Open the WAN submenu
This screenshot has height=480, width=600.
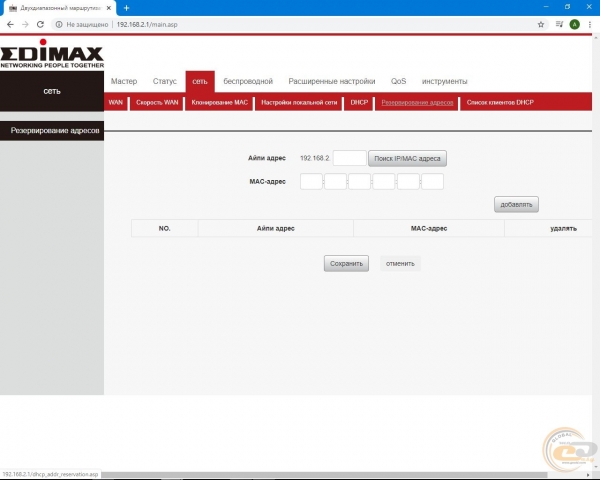click(116, 102)
